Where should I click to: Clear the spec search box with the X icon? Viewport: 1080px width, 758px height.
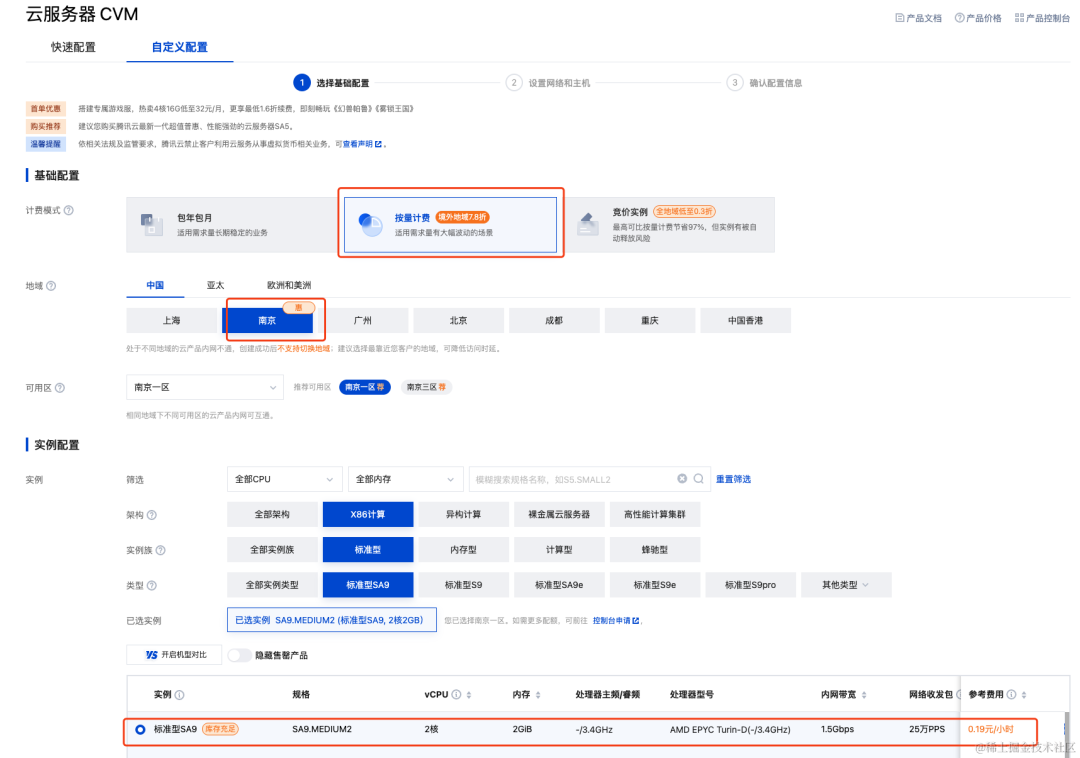click(682, 478)
